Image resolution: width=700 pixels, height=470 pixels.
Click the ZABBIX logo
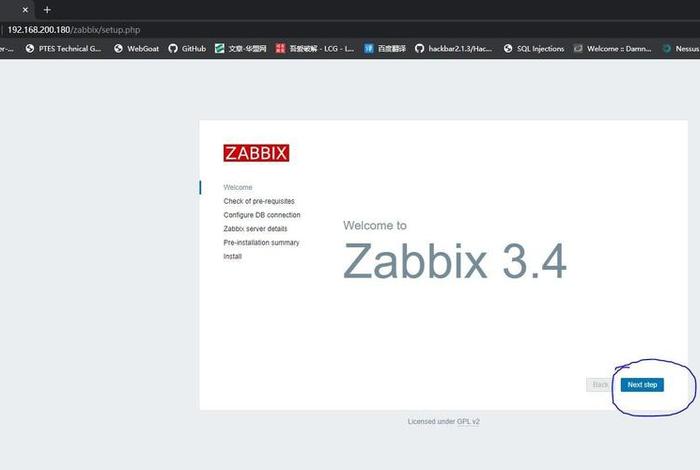[256, 153]
